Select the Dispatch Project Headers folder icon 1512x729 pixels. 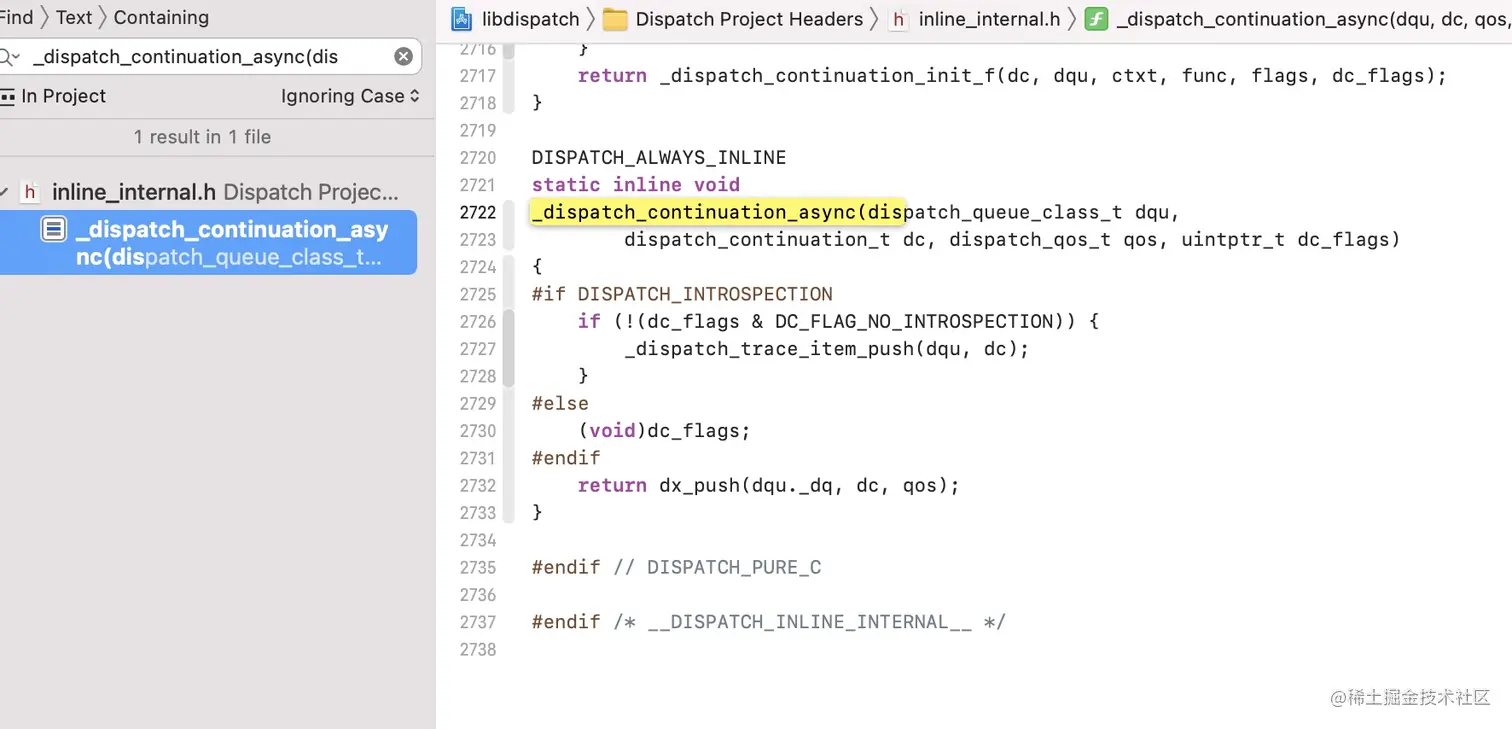(614, 18)
